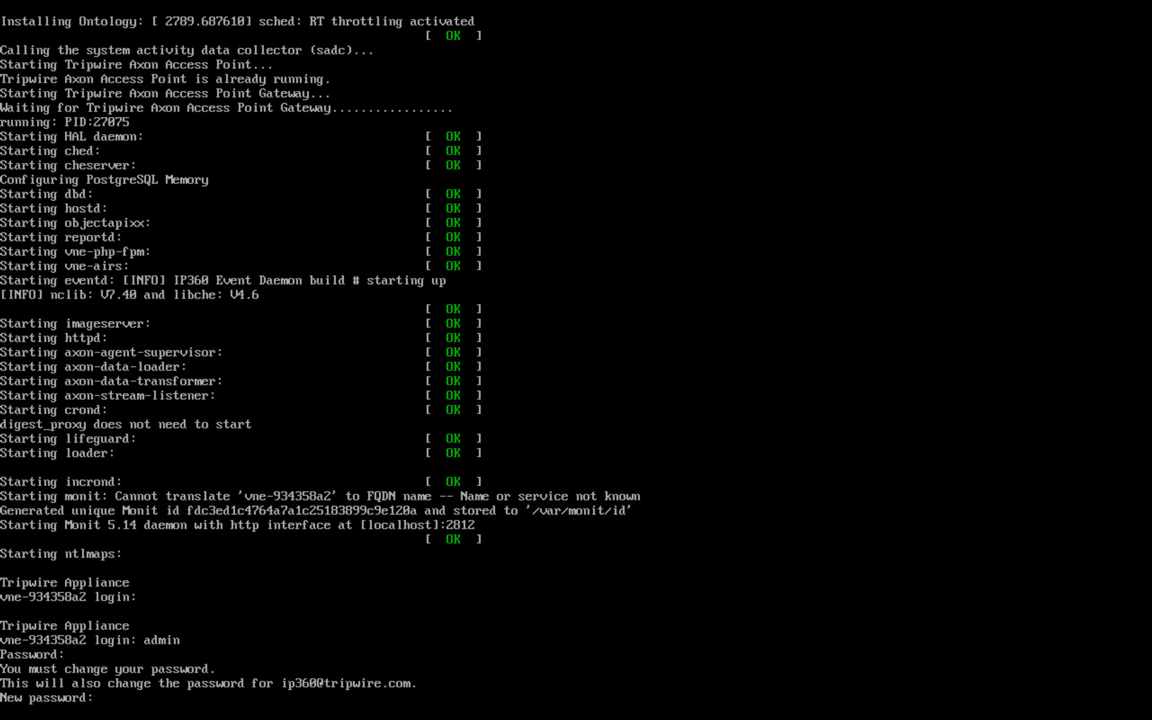Select the 'running: PID:27075' line

(65, 122)
